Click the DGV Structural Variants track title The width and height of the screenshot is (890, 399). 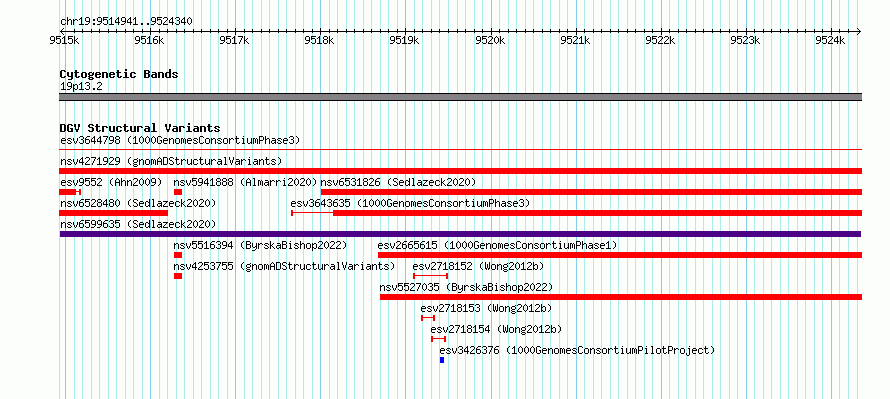click(140, 128)
